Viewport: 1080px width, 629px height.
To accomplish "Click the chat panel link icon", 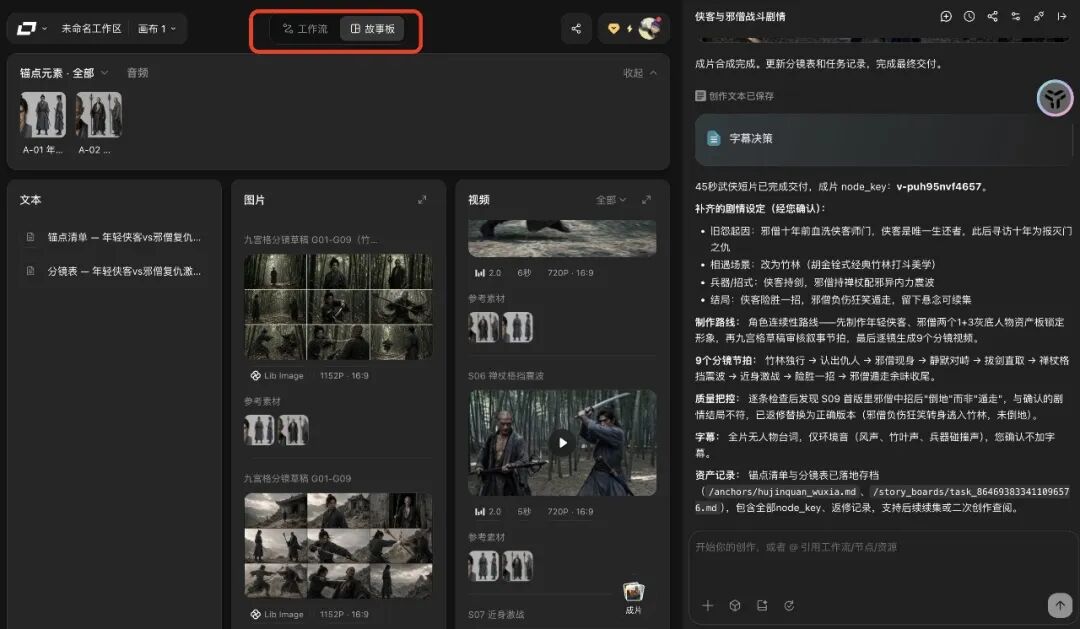I will [x=1039, y=16].
